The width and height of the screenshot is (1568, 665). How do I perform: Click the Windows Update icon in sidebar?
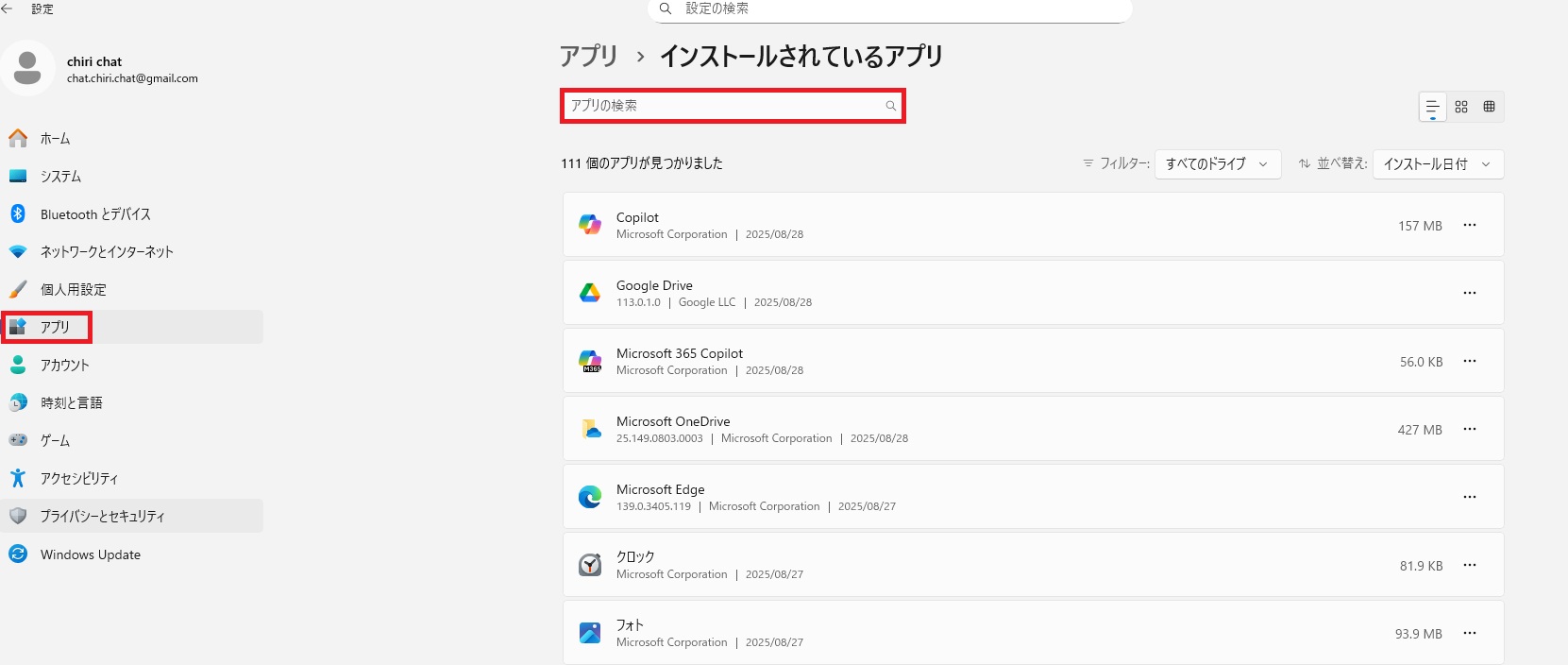pyautogui.click(x=18, y=554)
